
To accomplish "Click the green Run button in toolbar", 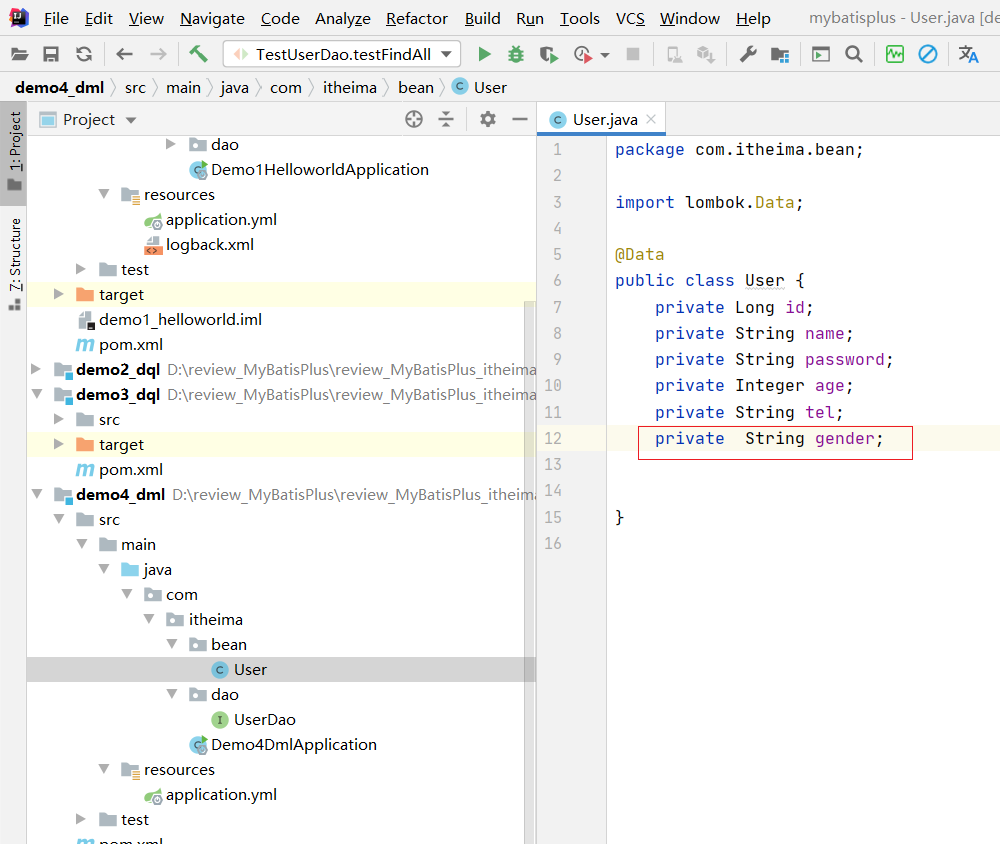I will (485, 54).
